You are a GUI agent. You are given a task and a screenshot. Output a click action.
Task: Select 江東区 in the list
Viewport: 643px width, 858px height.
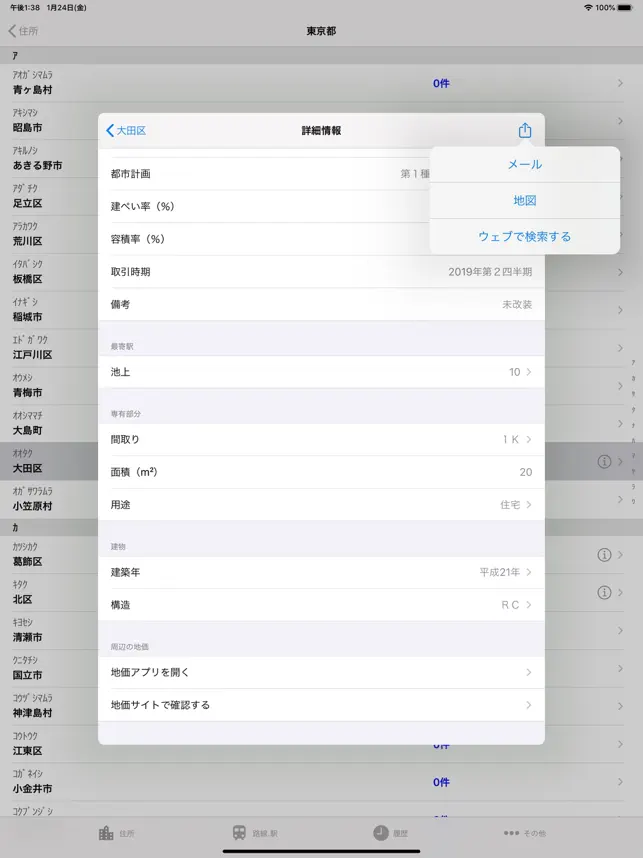coord(27,750)
